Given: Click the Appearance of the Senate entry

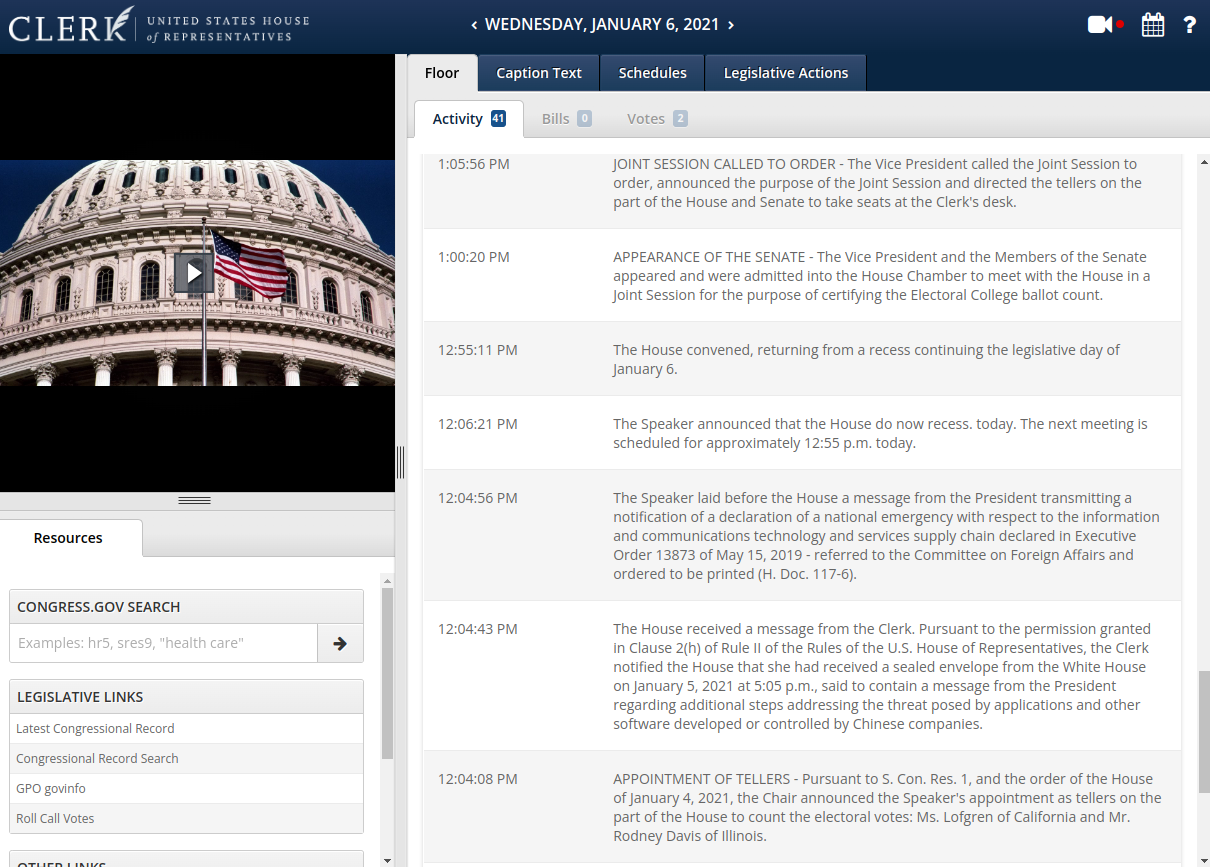Looking at the screenshot, I should point(882,276).
